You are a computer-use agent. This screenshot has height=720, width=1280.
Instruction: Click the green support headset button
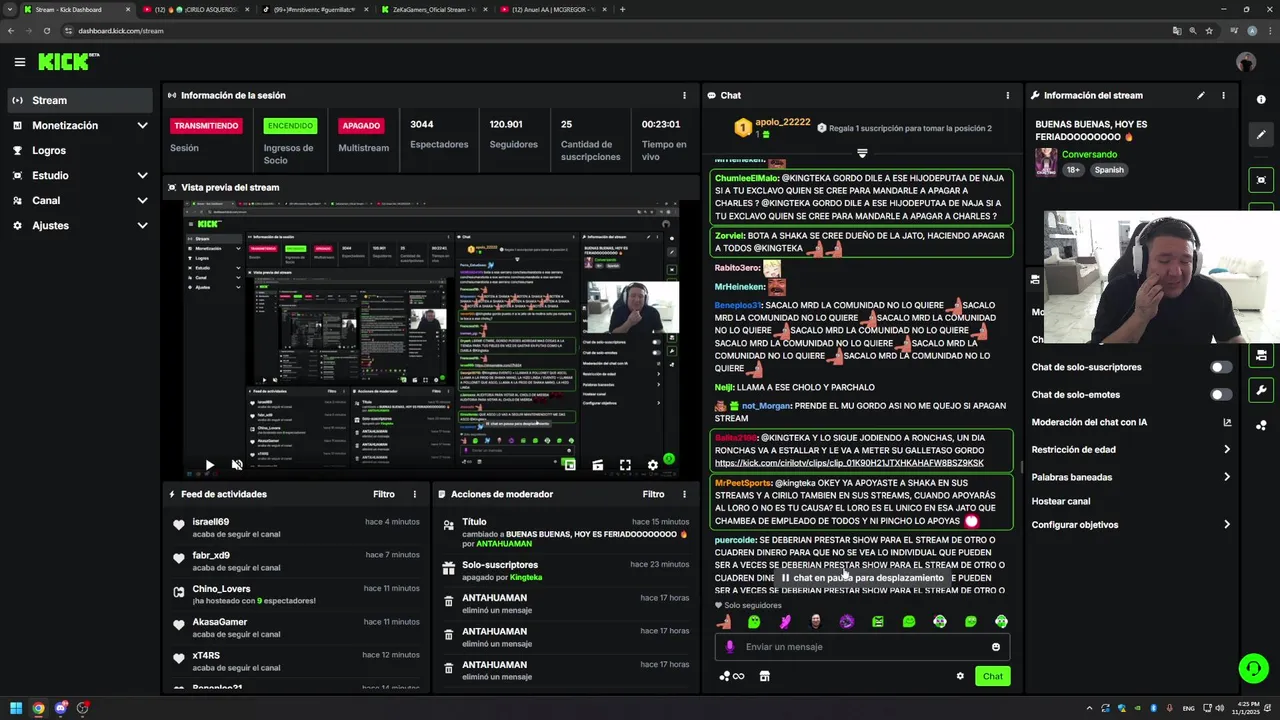tap(1252, 668)
